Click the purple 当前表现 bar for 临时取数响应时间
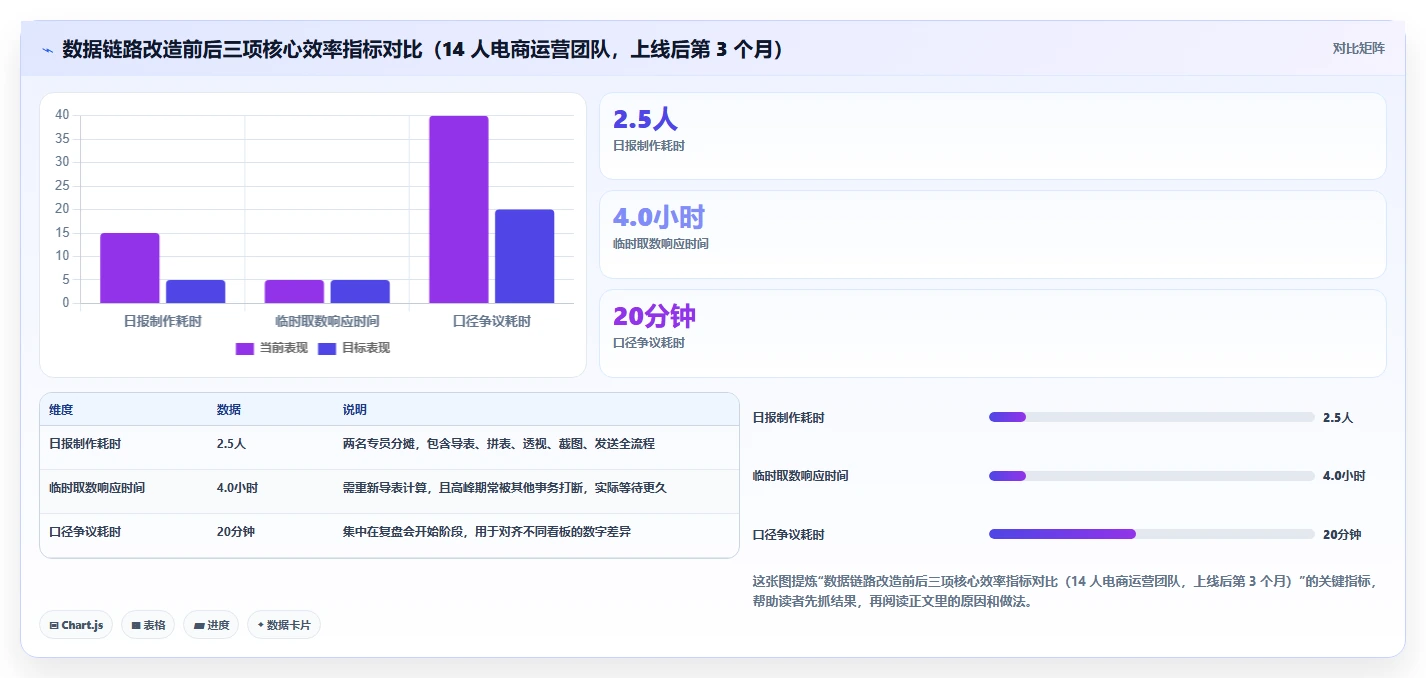Screen dimensions: 1426x678 (x=294, y=291)
